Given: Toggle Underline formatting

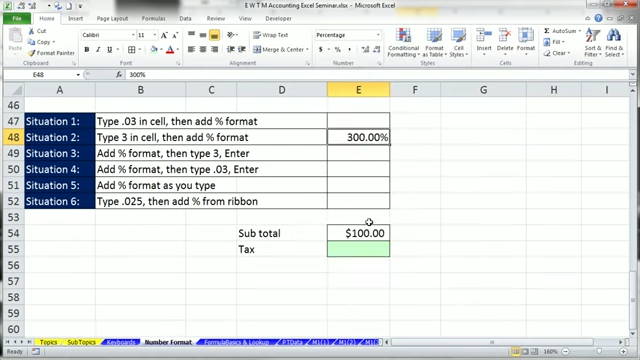Looking at the screenshot, I should (109, 49).
